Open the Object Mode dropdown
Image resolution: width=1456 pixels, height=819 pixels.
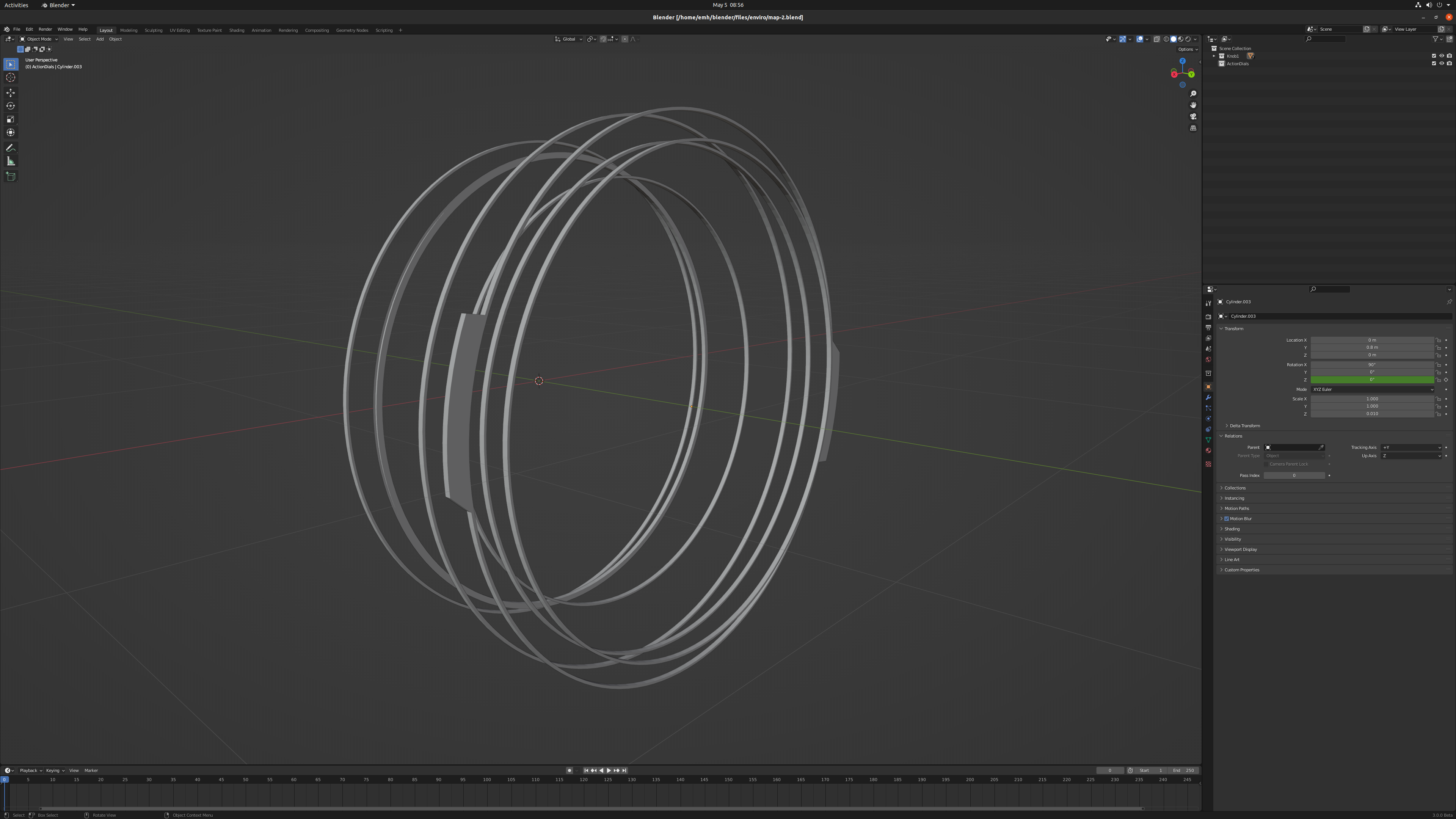pos(38,39)
